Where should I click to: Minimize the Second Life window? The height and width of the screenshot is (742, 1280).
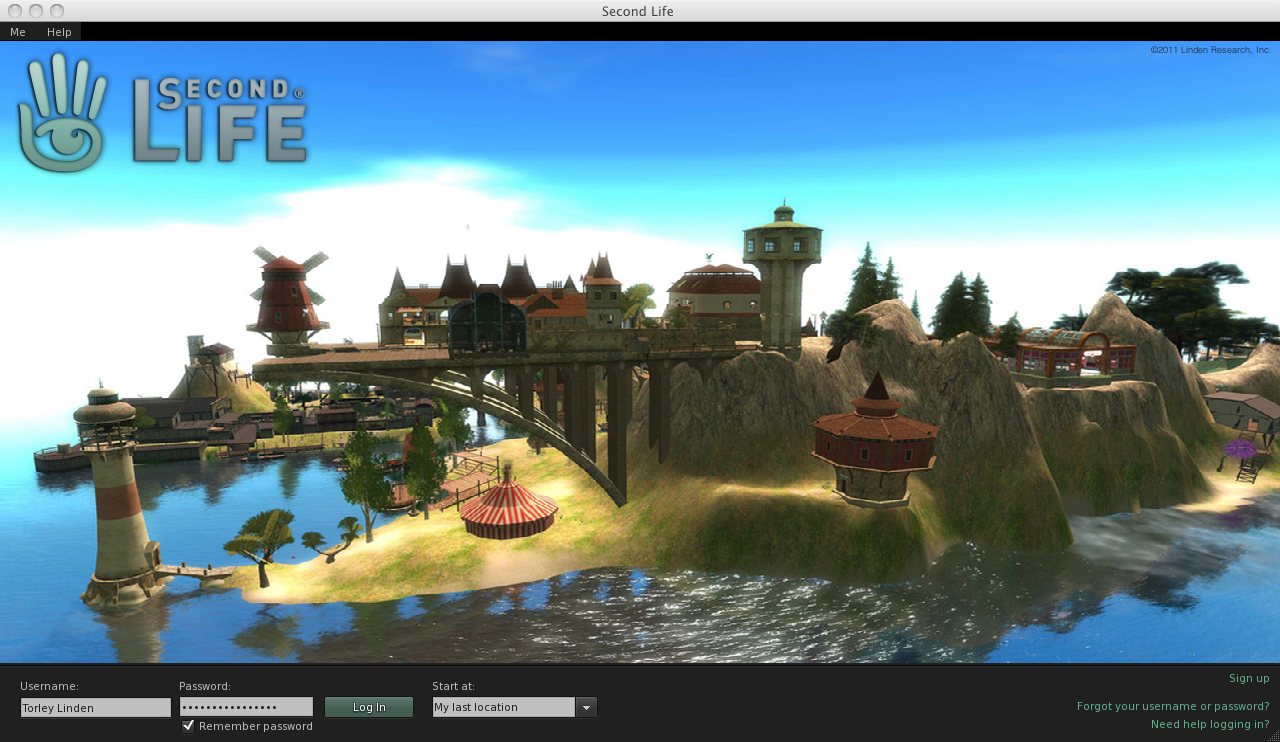click(36, 11)
